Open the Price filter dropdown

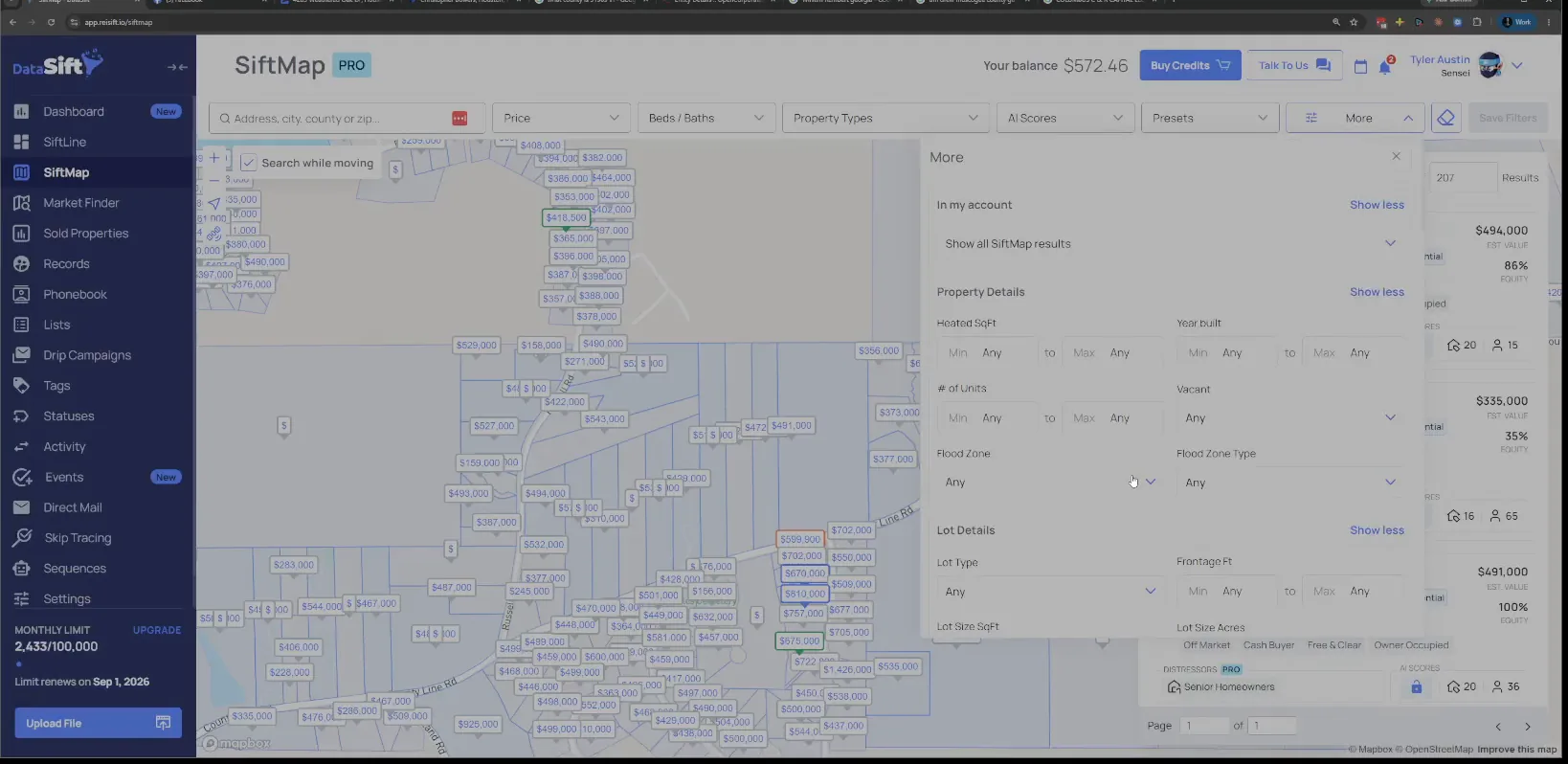click(x=561, y=118)
